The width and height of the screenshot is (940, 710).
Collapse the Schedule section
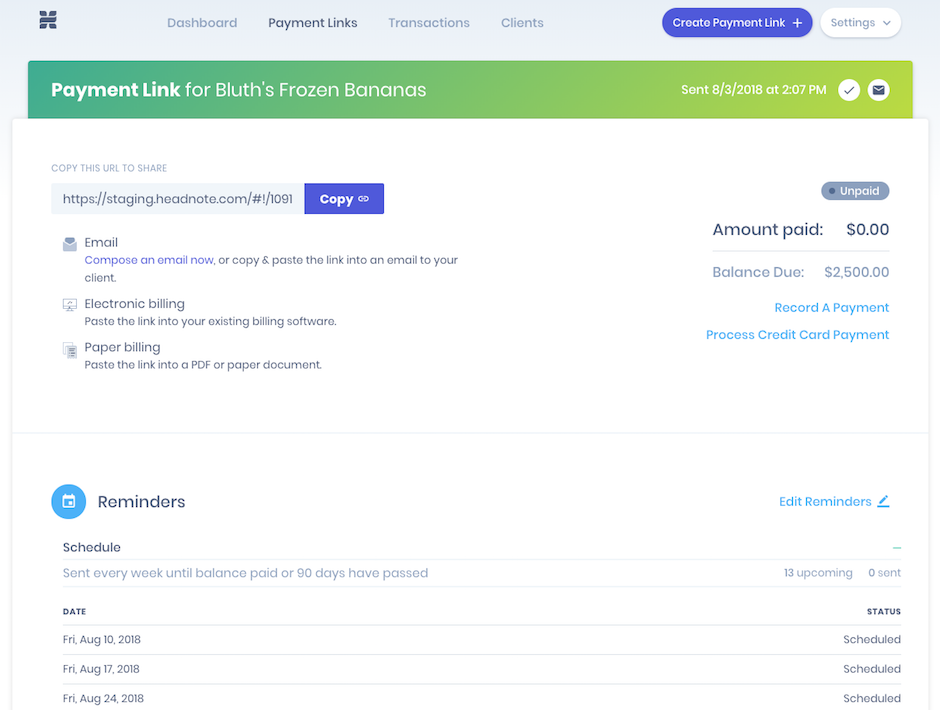tap(897, 547)
